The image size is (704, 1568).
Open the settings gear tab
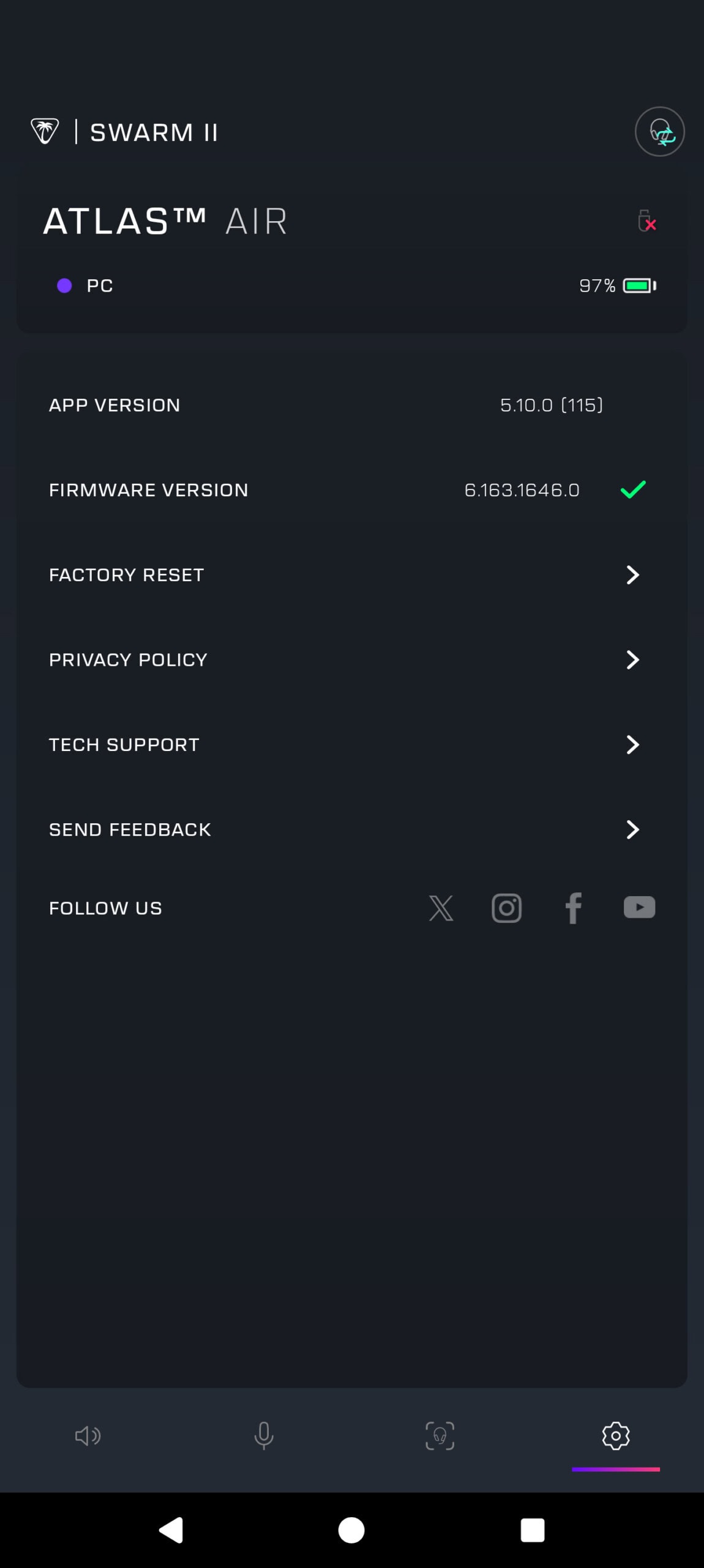click(615, 1436)
